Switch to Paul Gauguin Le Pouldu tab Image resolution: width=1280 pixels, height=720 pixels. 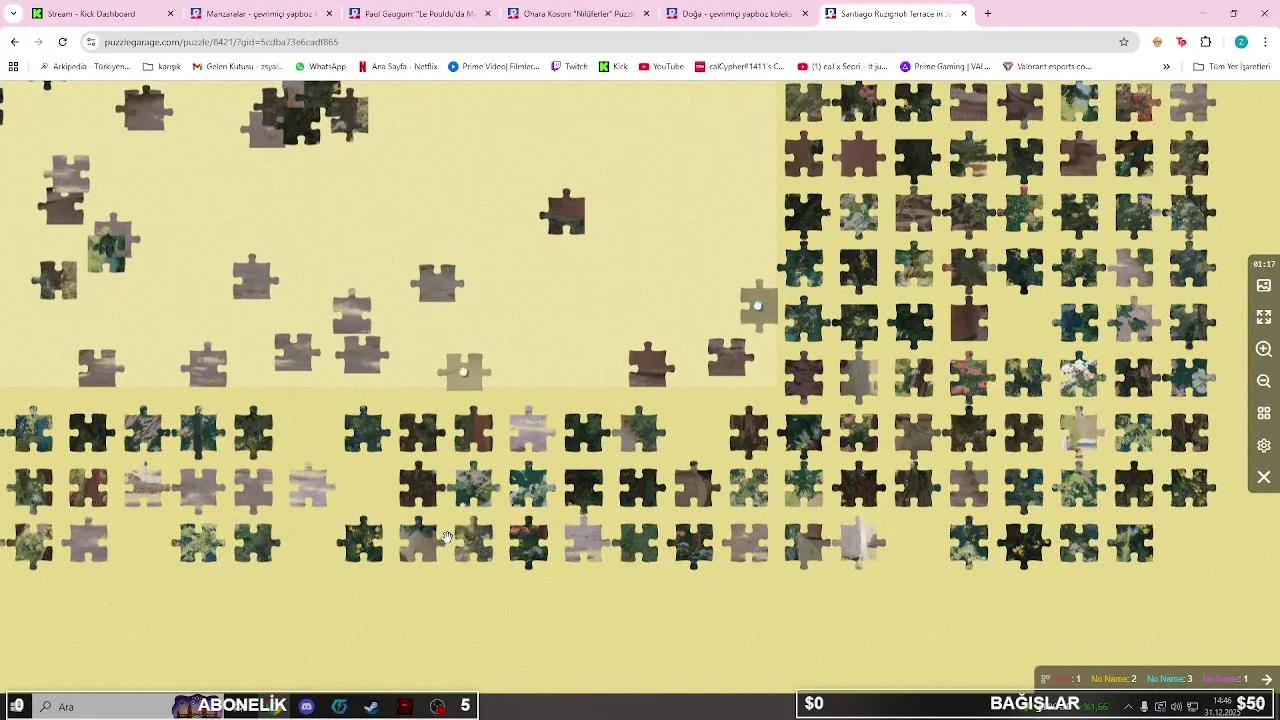coord(419,14)
